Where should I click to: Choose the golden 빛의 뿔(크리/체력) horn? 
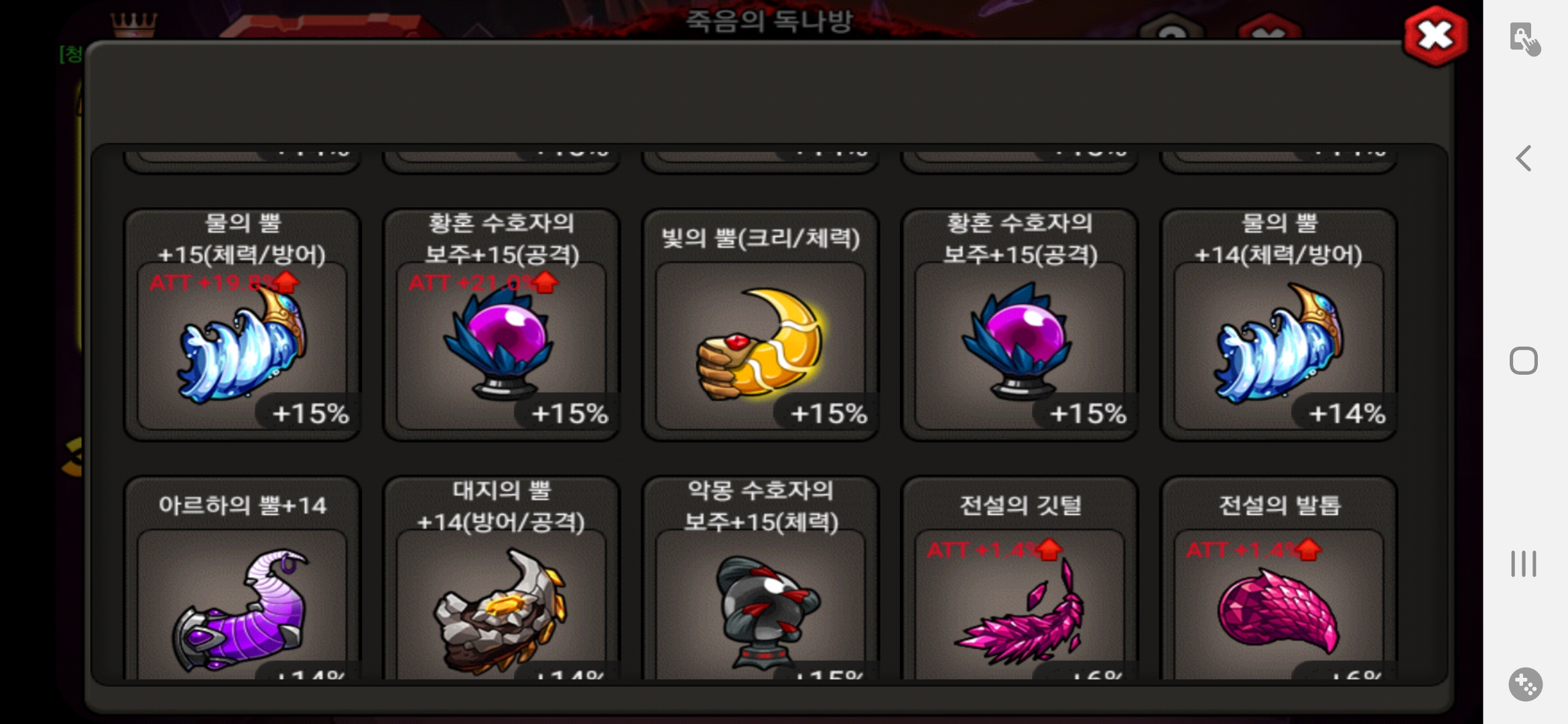[761, 325]
